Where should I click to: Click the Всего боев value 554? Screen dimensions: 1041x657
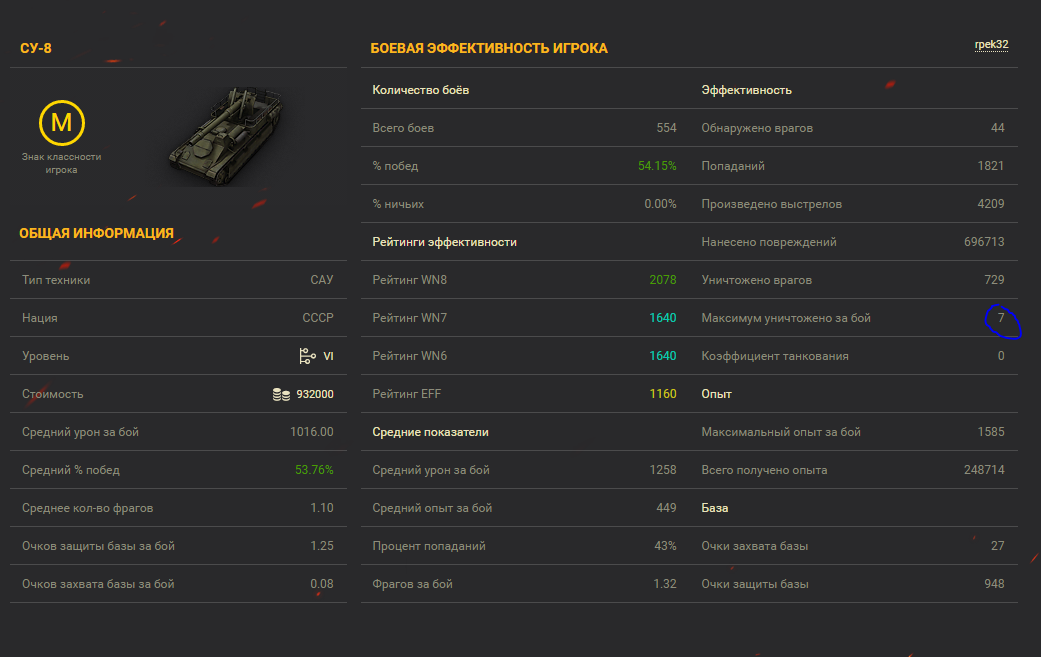(667, 128)
